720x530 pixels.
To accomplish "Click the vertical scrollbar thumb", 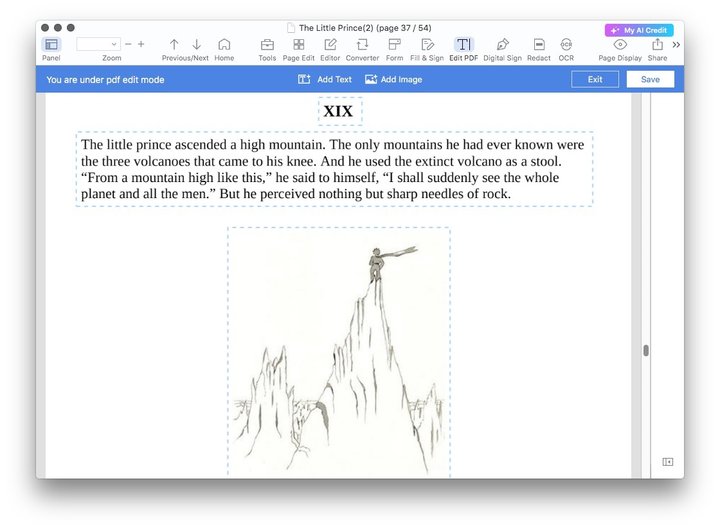I will click(646, 351).
